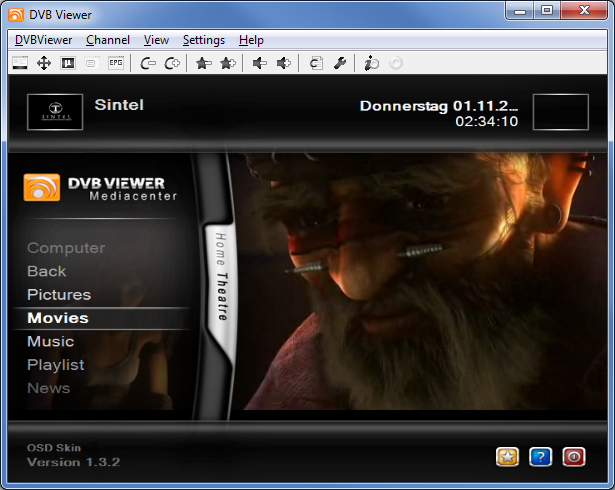This screenshot has height=490, width=615.
Task: Click the yellow star favourites button
Action: pyautogui.click(x=507, y=457)
